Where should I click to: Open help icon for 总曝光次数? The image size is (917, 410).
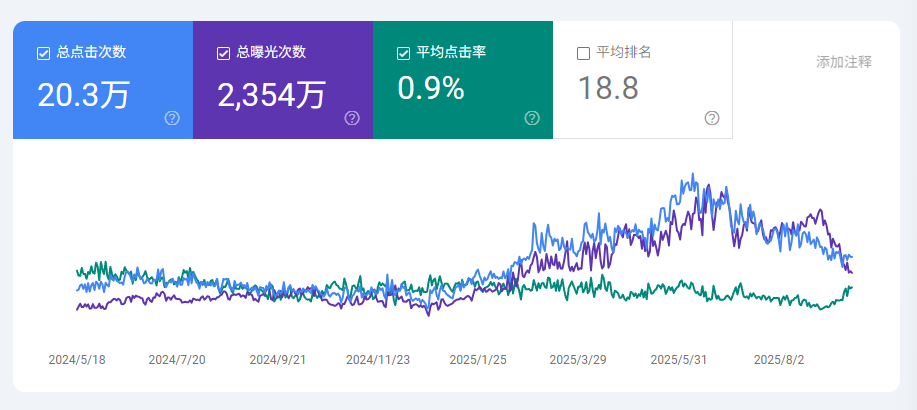pos(352,119)
